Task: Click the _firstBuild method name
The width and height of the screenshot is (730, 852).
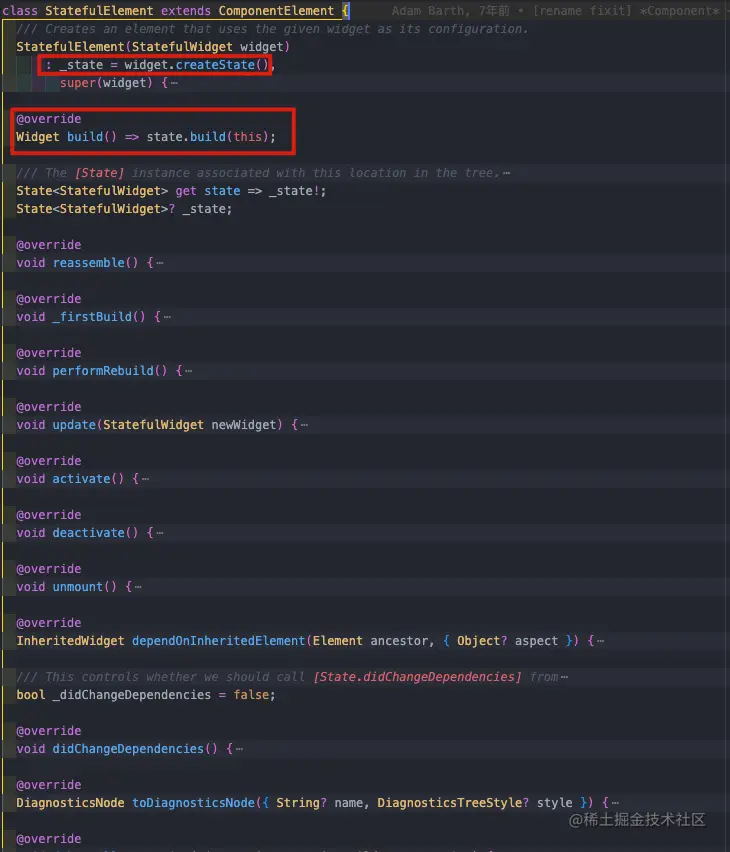Action: pos(92,317)
